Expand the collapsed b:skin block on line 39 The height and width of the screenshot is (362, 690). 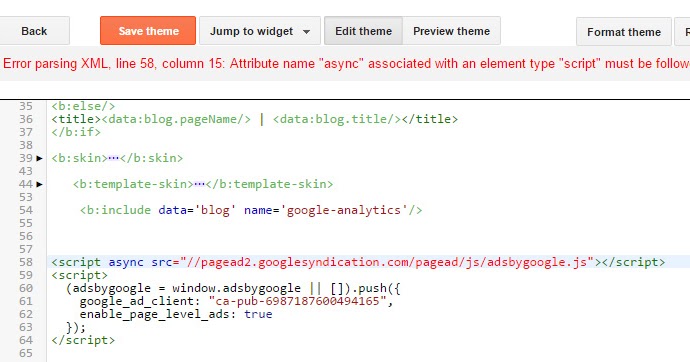tap(40, 158)
